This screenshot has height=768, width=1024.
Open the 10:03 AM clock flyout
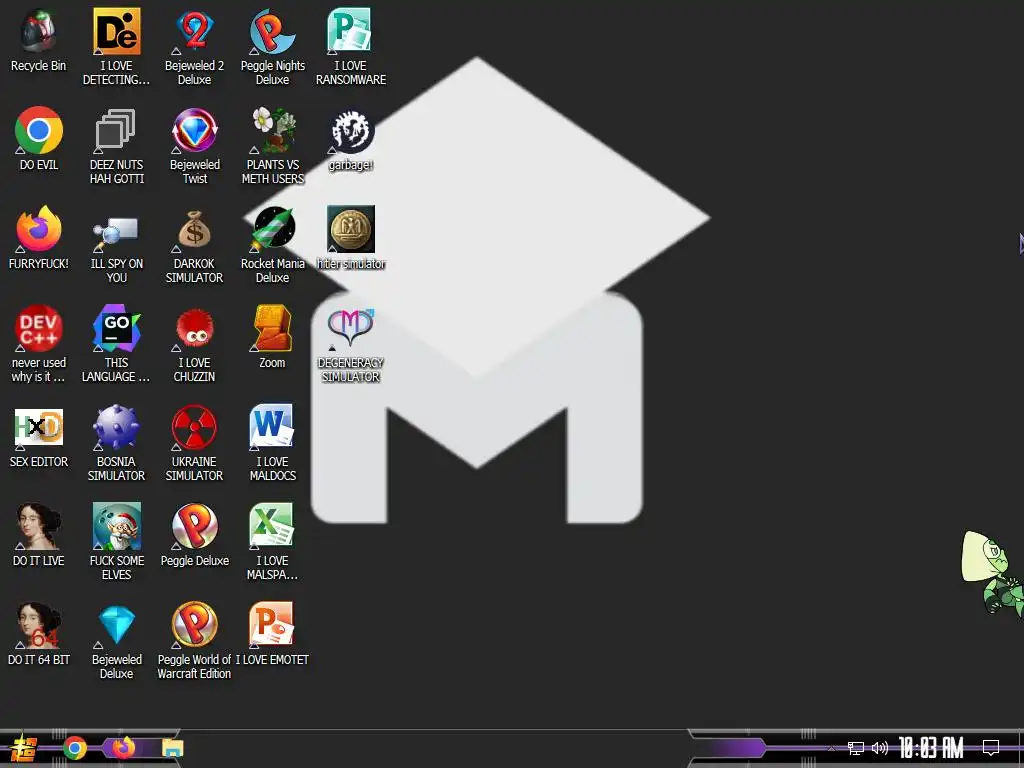point(931,748)
